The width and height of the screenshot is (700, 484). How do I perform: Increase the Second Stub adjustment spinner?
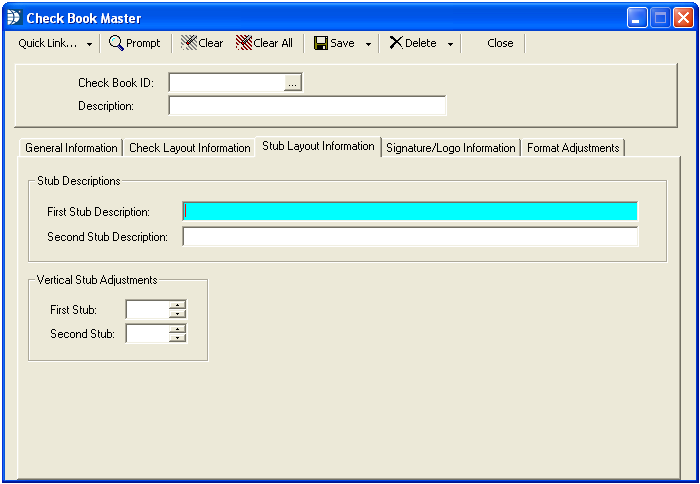pos(177,329)
